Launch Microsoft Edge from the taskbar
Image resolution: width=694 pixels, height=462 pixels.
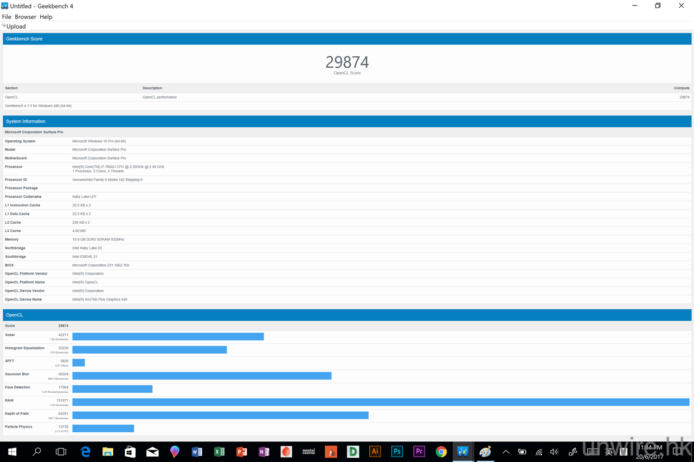(x=86, y=452)
